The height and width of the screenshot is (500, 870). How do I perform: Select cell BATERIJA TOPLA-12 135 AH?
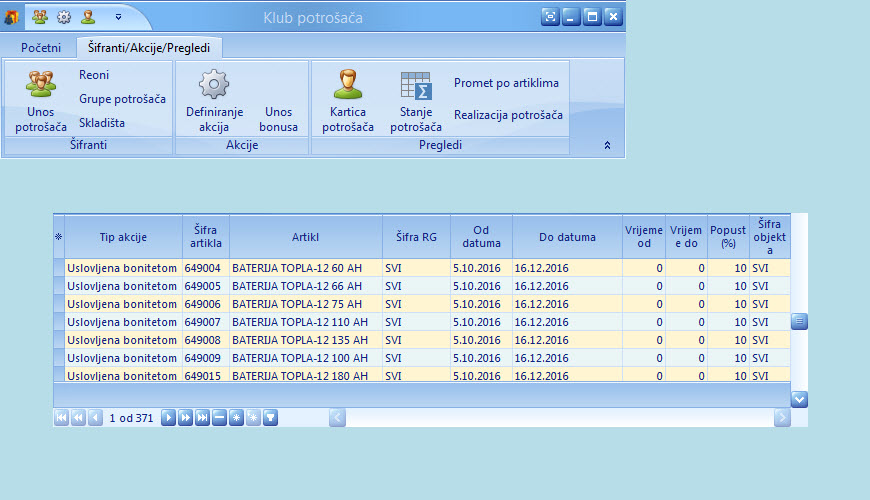pos(306,340)
